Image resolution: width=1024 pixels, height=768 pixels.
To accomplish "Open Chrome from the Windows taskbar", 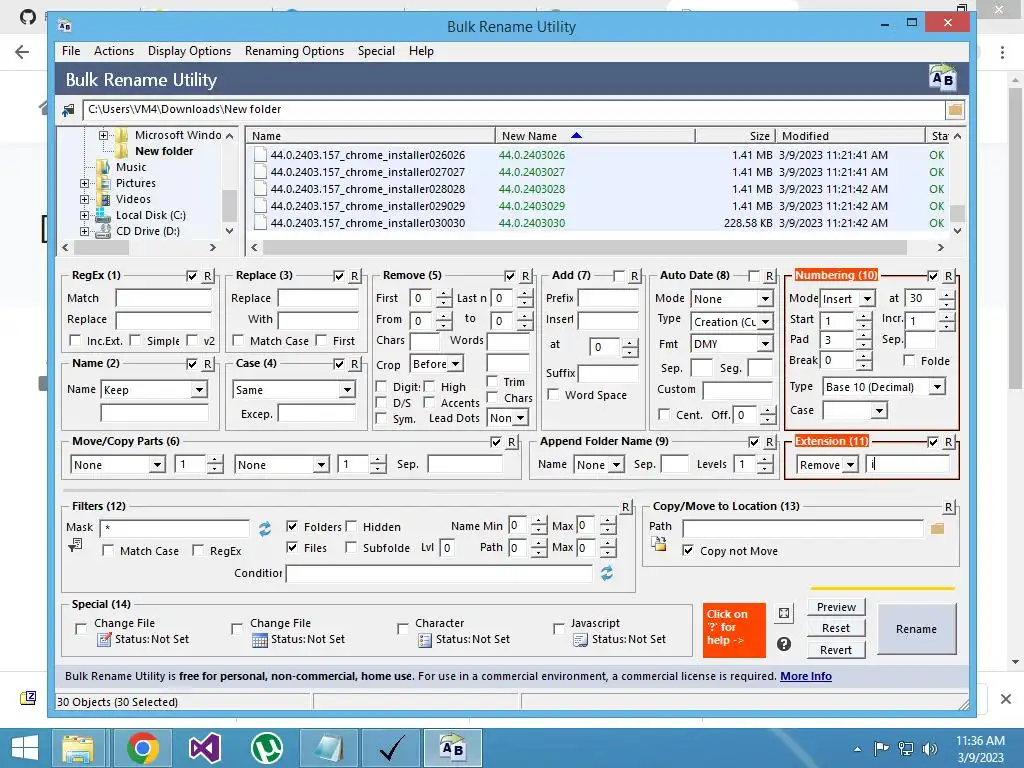I will coord(142,748).
